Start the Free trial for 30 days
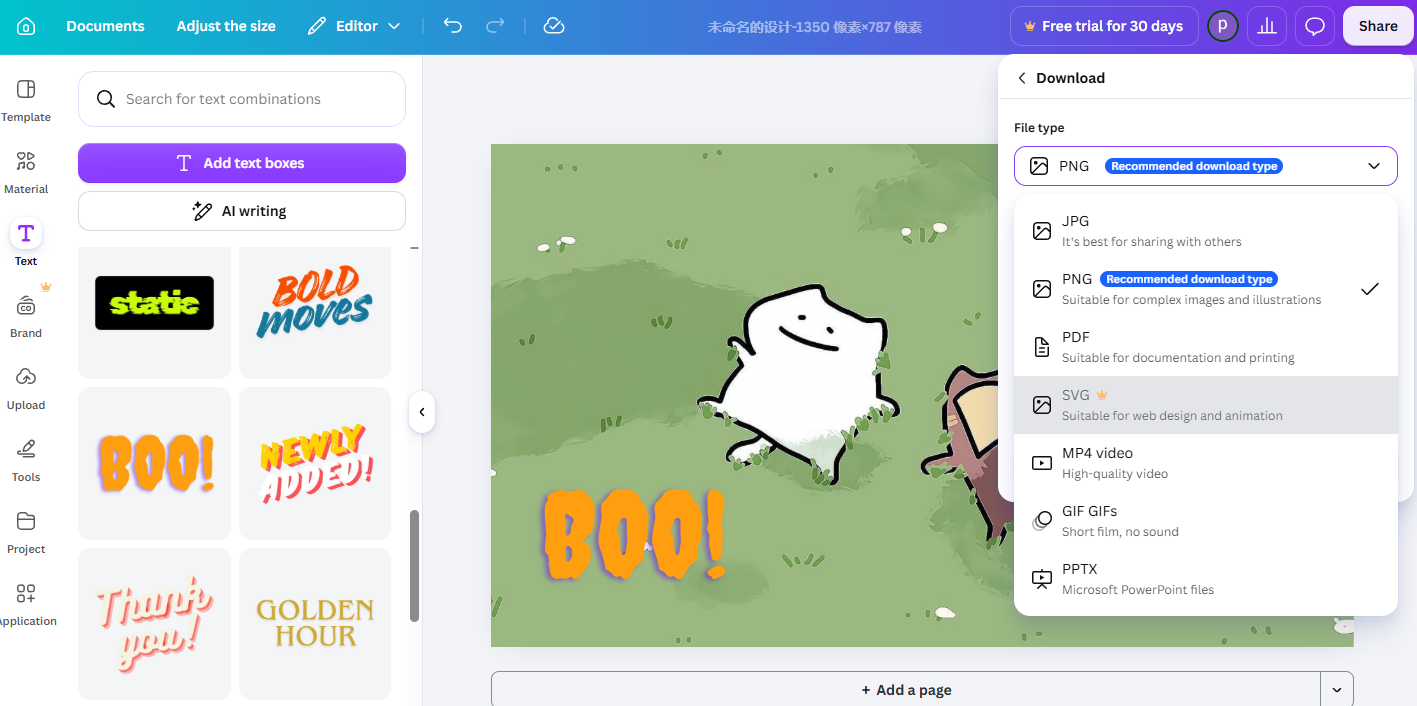This screenshot has width=1417, height=706. click(x=1103, y=26)
